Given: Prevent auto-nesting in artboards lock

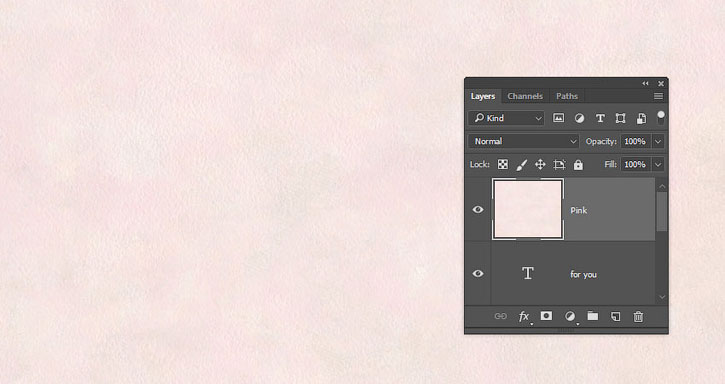Looking at the screenshot, I should [x=559, y=164].
